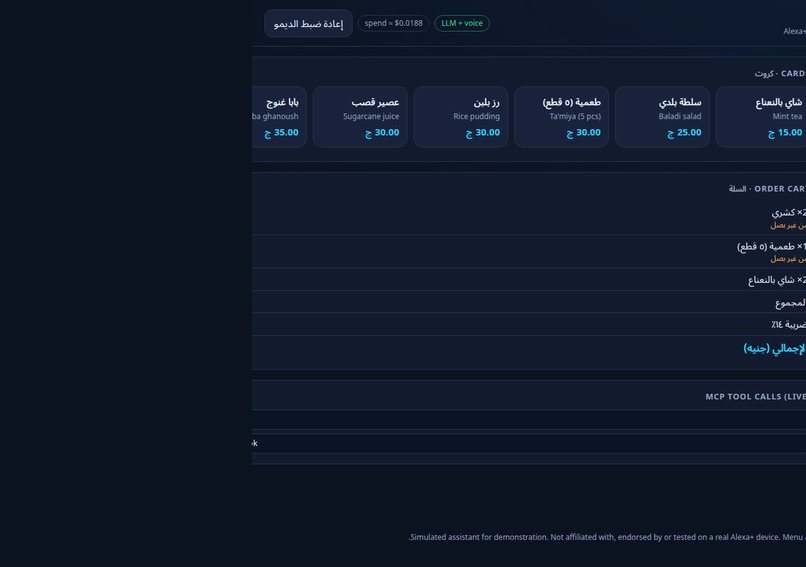Click the الإجمالي (جنيه) total label
Image resolution: width=806 pixels, height=567 pixels.
[774, 349]
